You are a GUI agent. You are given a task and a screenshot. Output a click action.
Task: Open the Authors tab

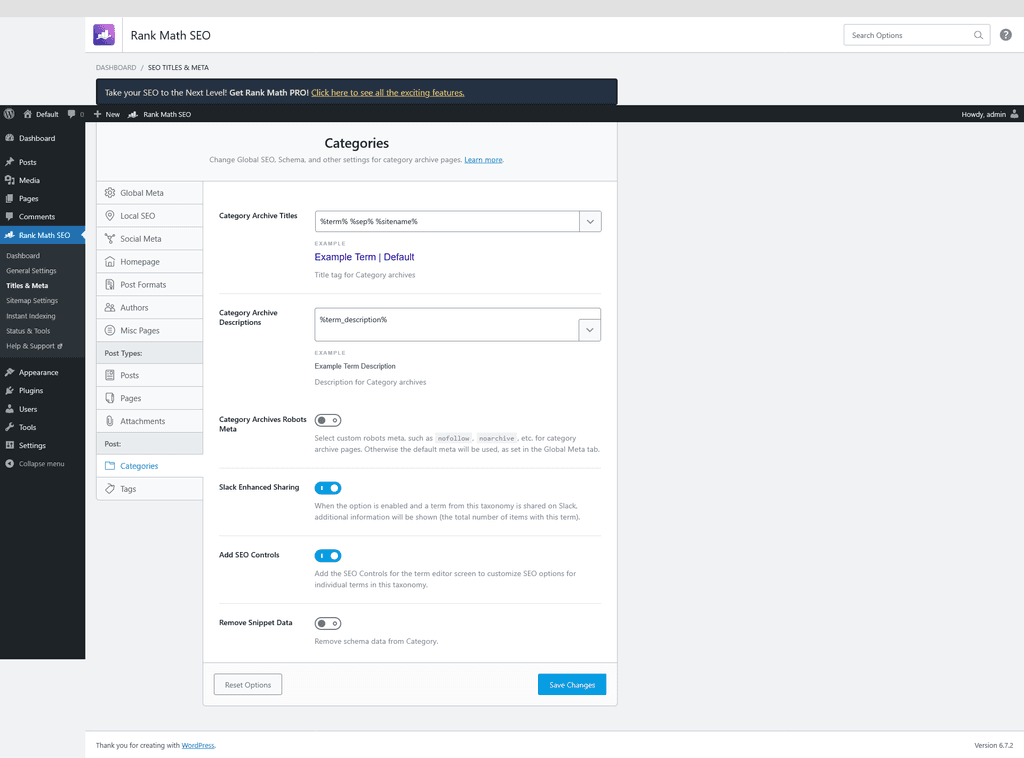click(150, 307)
